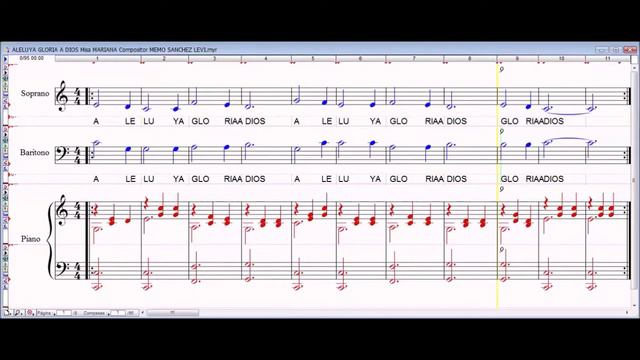
Task: Click the vertical scrollbar on the right edge
Action: [634, 180]
